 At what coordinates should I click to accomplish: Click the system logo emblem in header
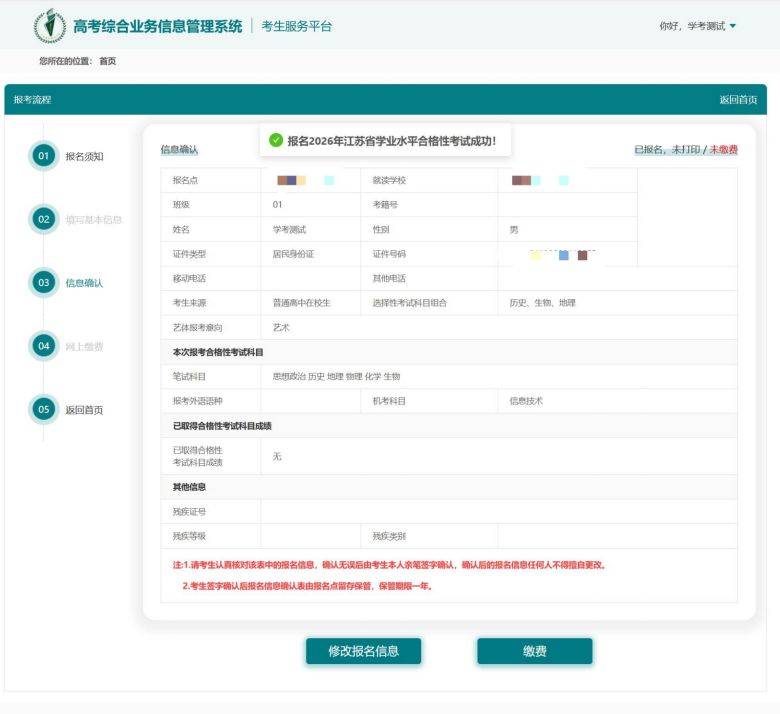(49, 27)
